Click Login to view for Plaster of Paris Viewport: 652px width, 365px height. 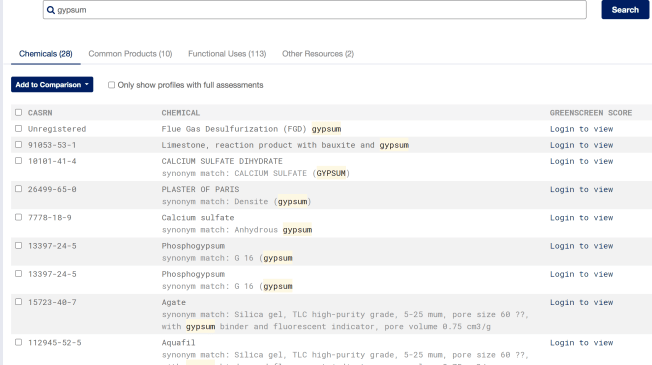[581, 190]
